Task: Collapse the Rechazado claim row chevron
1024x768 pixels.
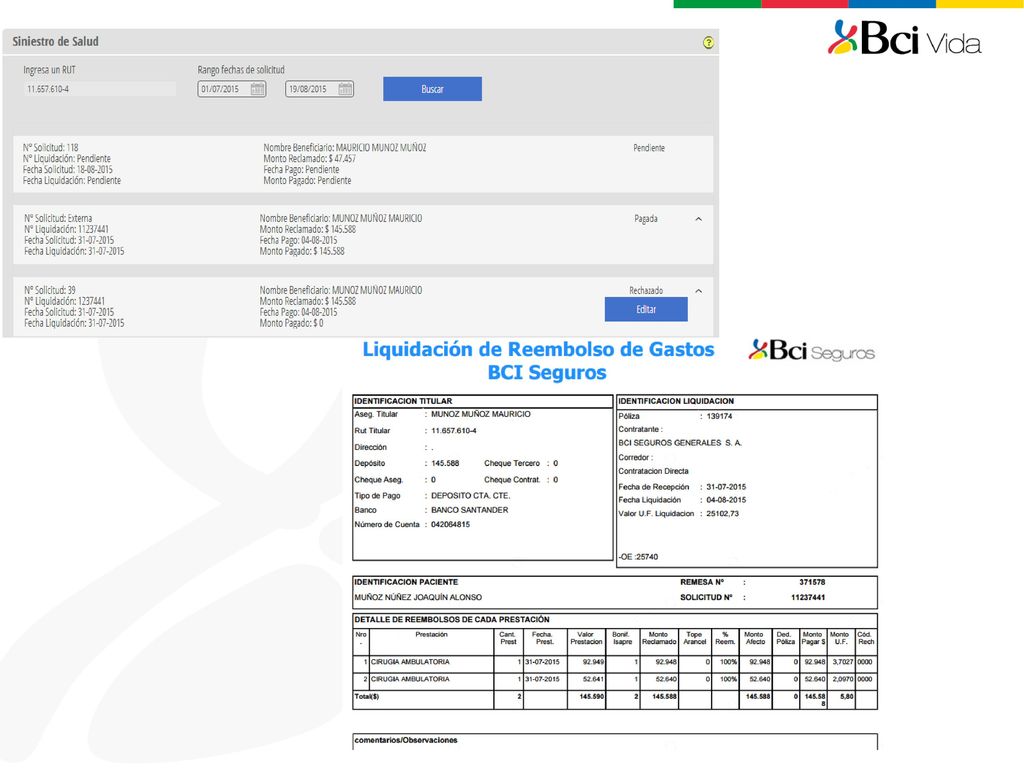Action: click(699, 291)
